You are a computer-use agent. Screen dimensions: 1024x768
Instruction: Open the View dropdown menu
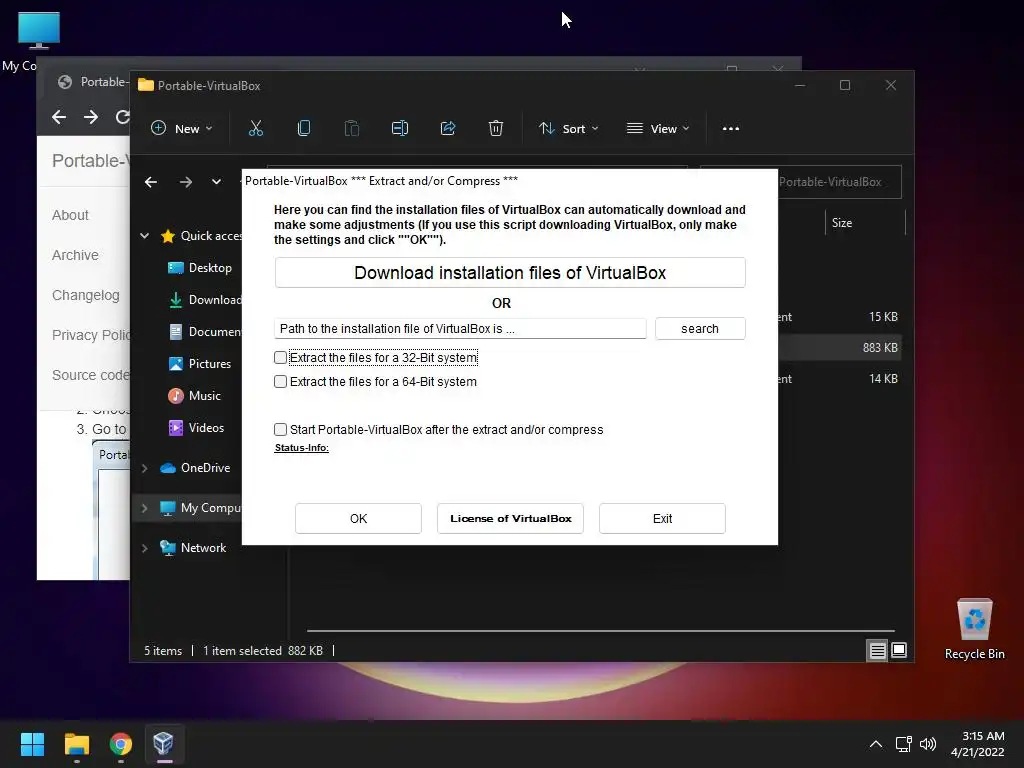coord(658,129)
